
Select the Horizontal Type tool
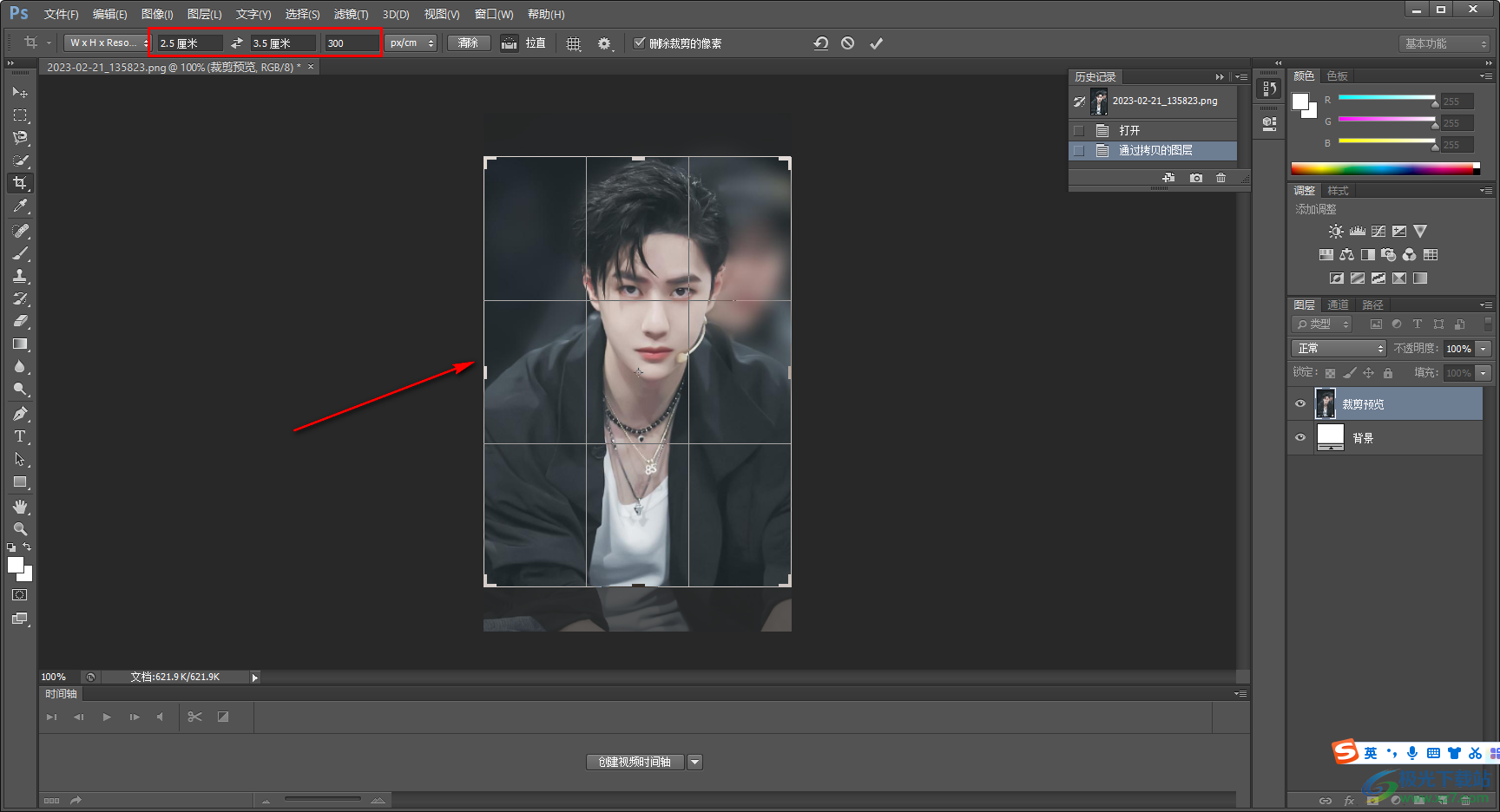pos(20,436)
